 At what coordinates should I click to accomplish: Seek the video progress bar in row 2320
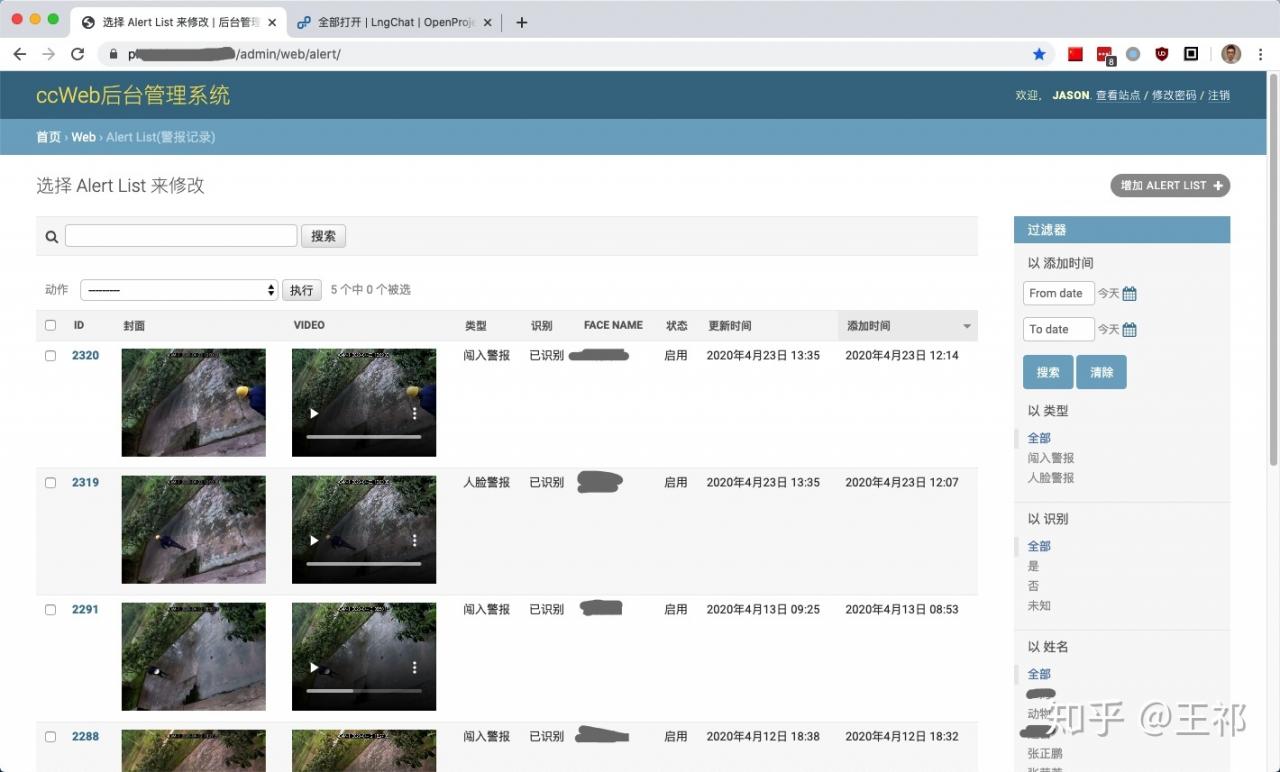363,437
